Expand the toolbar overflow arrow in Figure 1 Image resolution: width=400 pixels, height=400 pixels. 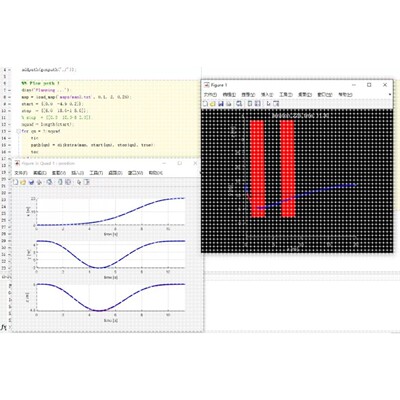[x=390, y=95]
